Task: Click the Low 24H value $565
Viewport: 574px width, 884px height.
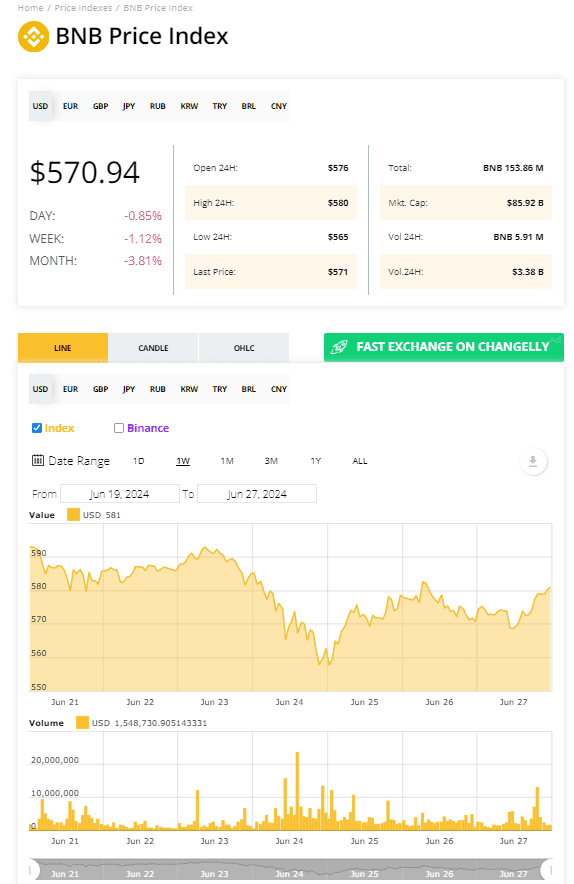Action: click(338, 237)
